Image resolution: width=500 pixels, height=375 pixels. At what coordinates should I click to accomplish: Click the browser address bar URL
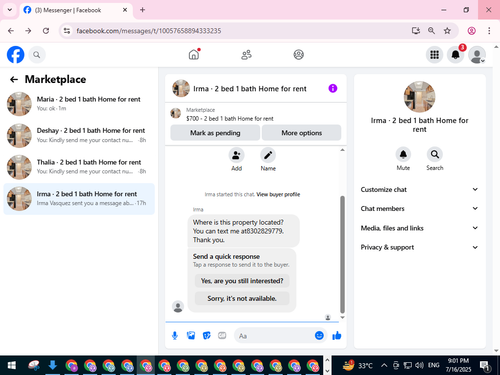click(x=149, y=31)
